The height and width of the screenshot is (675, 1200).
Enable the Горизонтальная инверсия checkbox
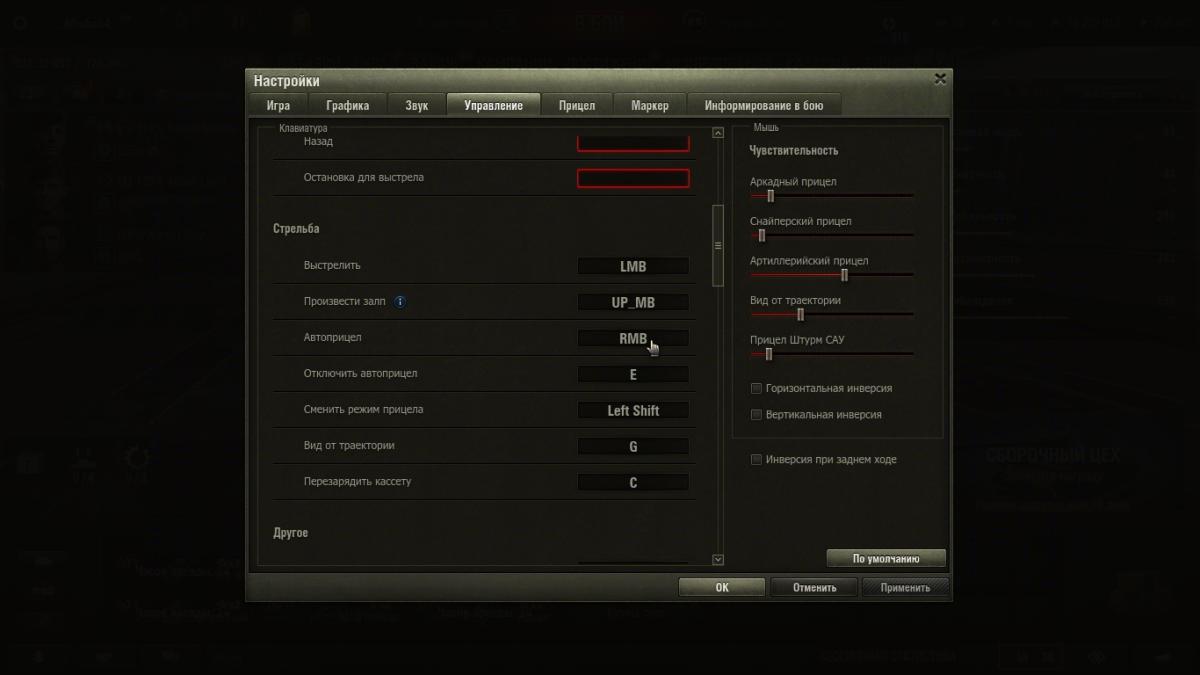757,388
